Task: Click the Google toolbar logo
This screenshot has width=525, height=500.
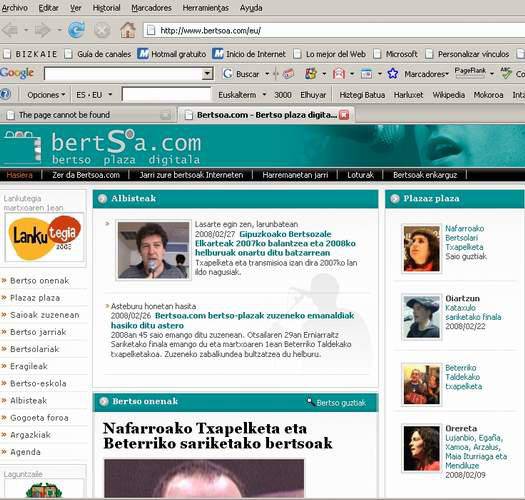Action: 17,73
